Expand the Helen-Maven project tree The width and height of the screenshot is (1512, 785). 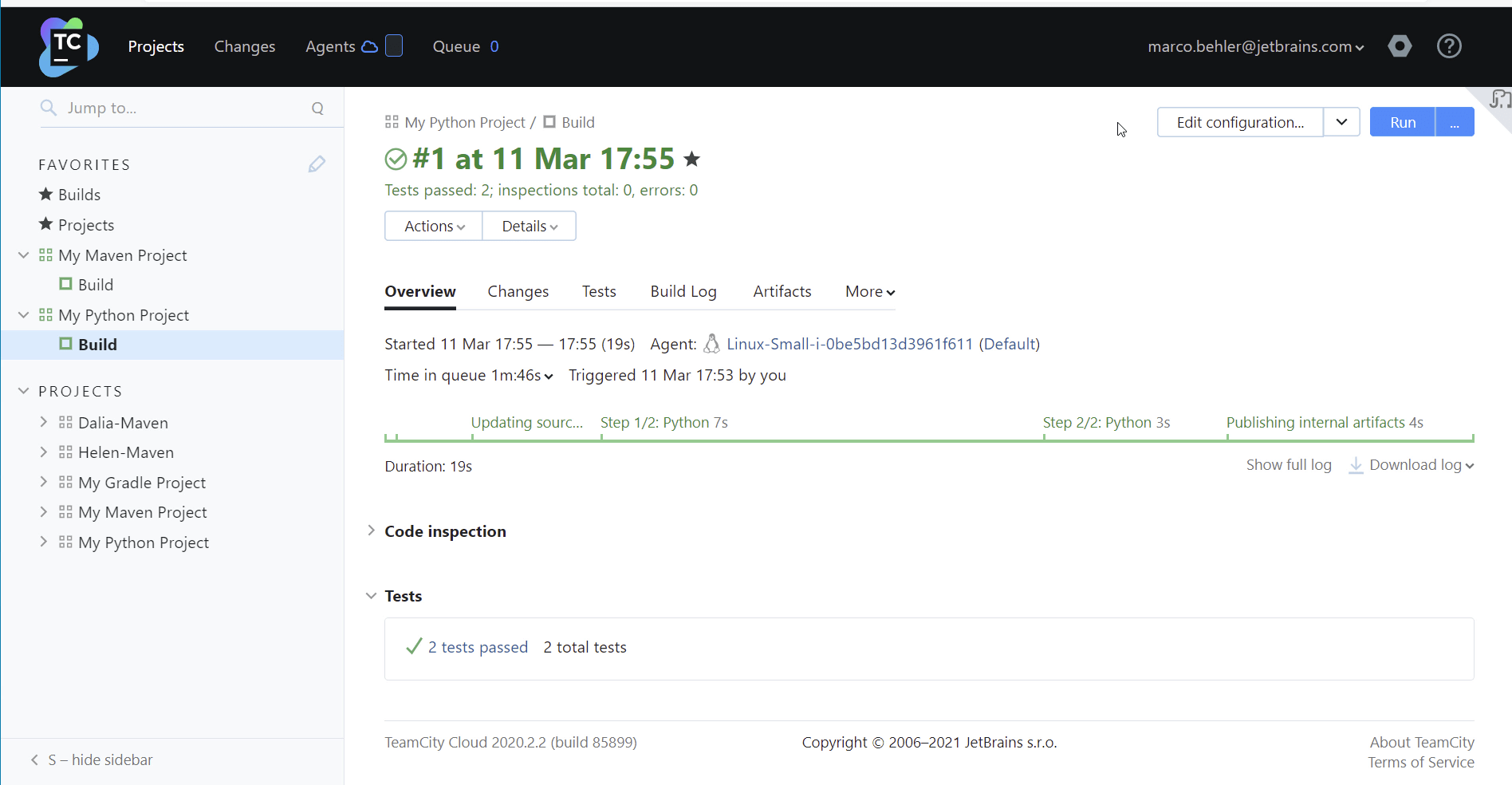[44, 452]
